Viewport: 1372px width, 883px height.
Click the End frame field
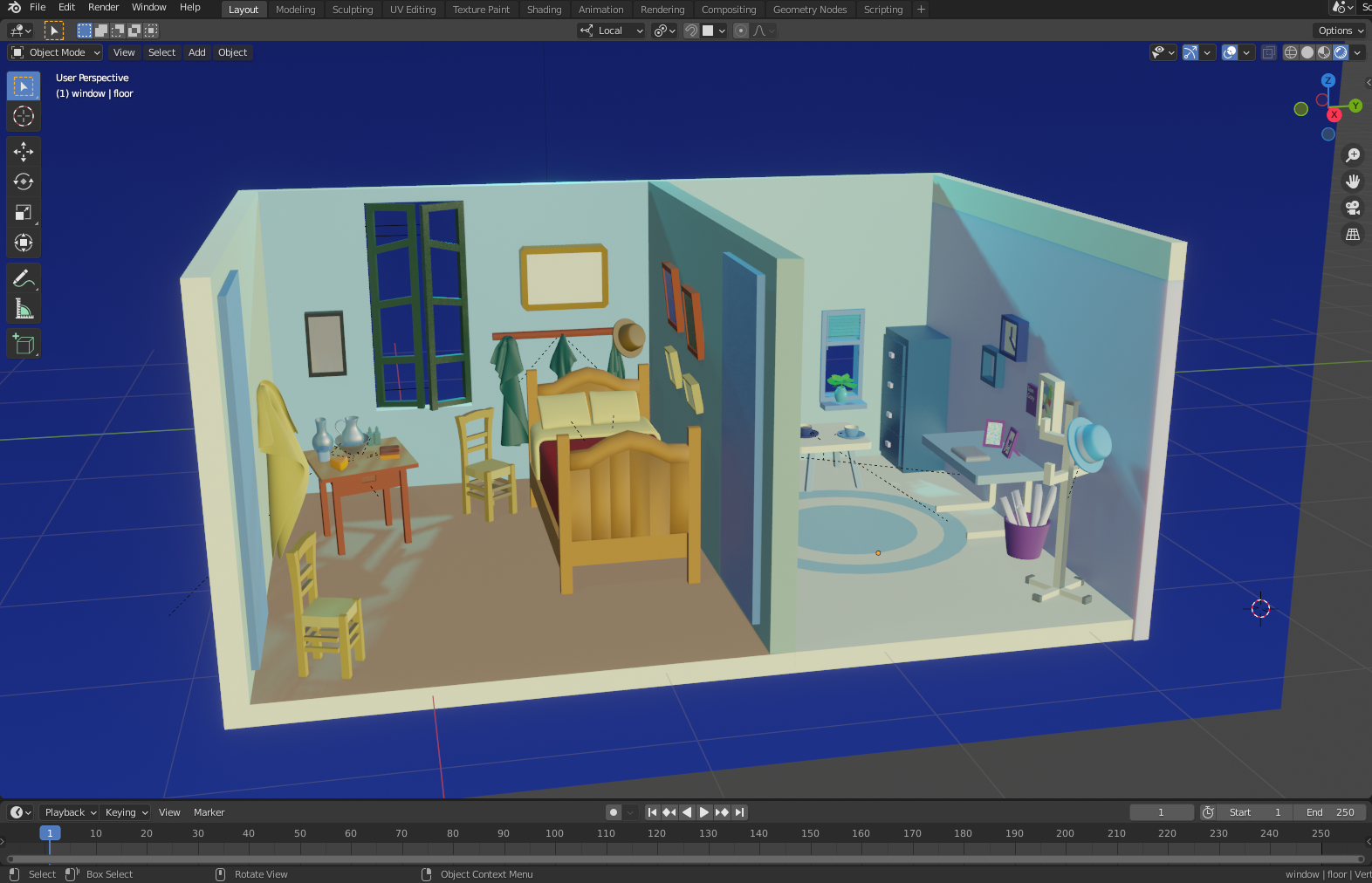tap(1330, 812)
